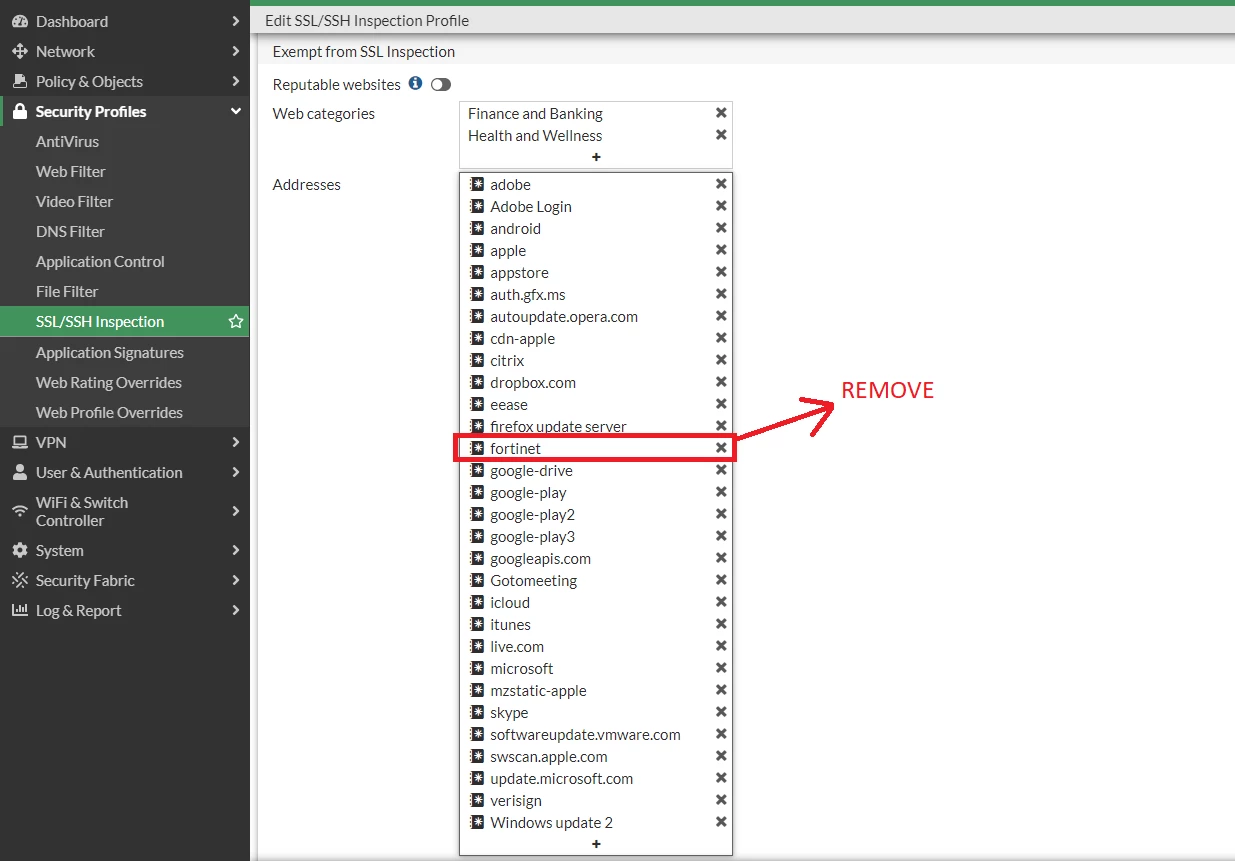Click the Dashboard icon in sidebar

19,21
